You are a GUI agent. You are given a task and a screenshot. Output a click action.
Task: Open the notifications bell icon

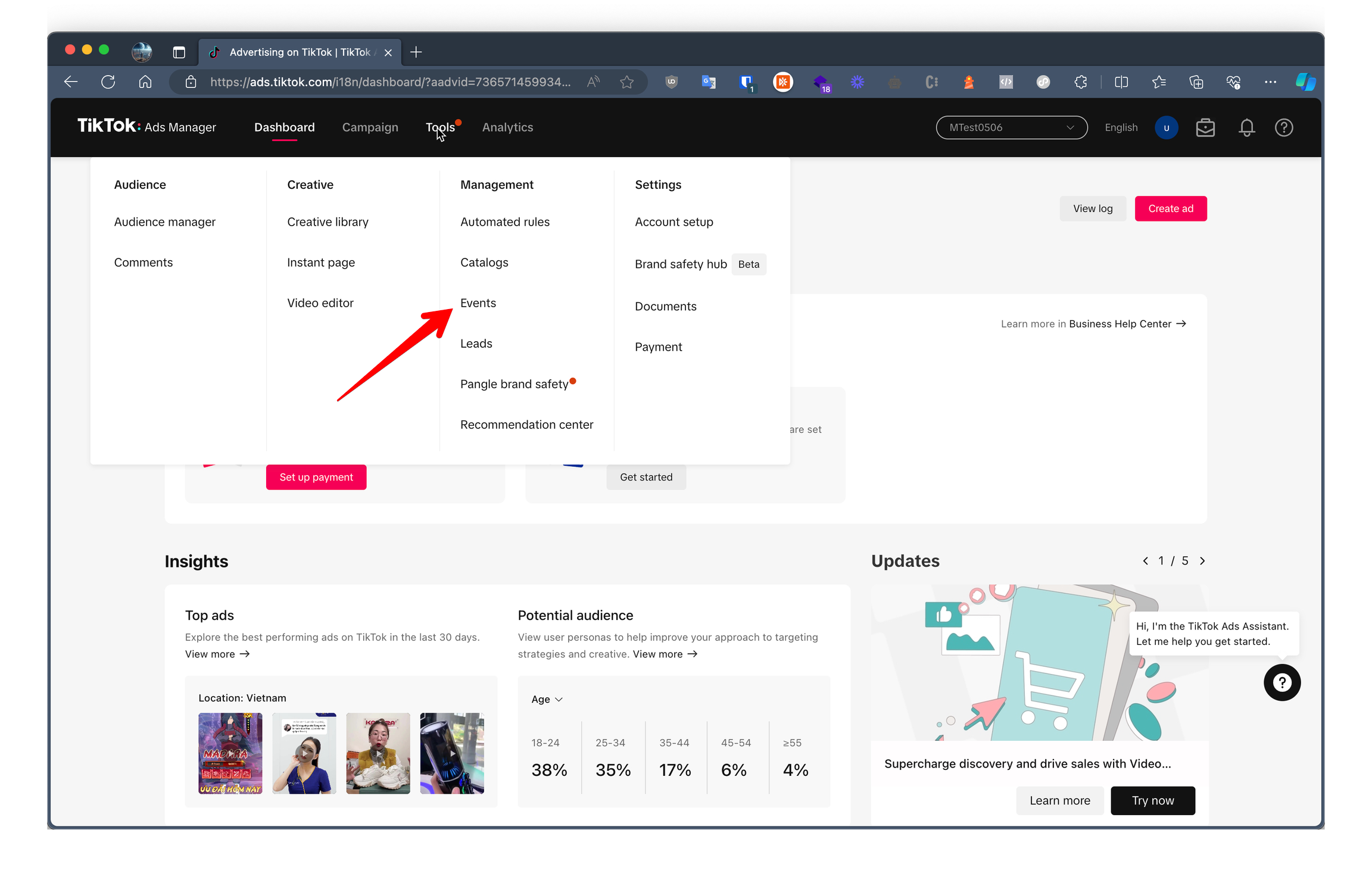point(1246,127)
